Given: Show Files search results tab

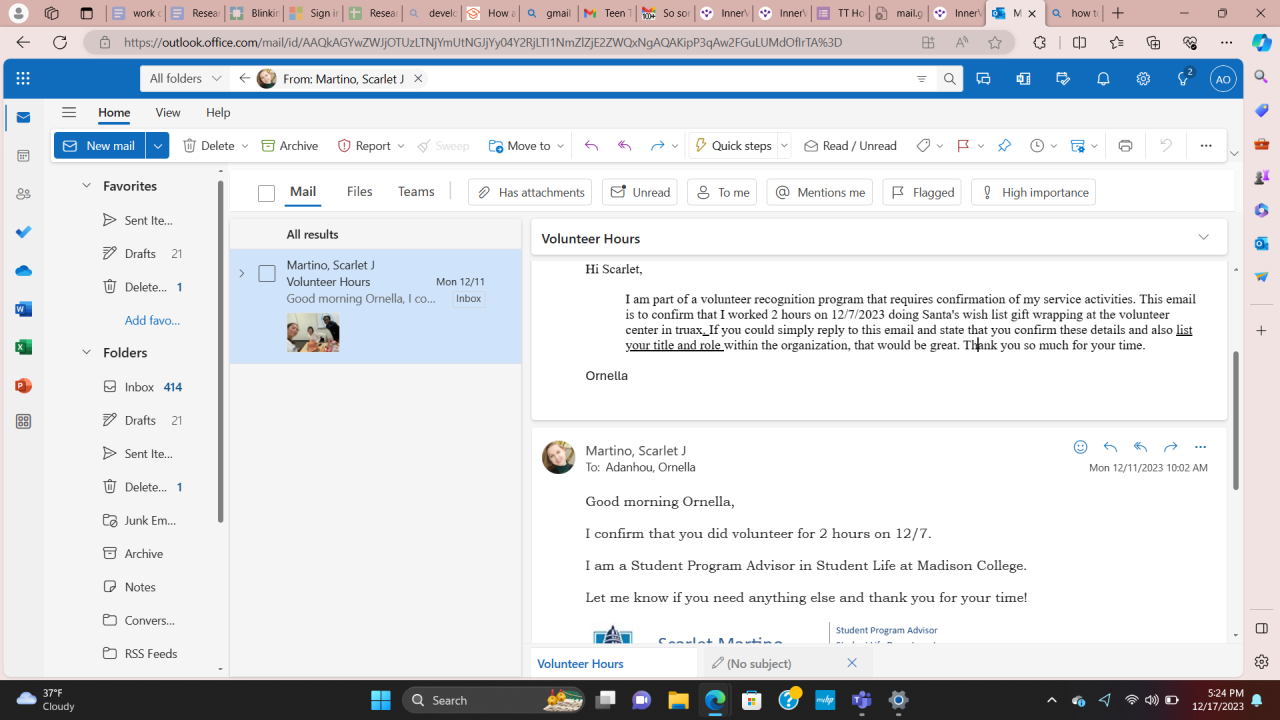Looking at the screenshot, I should point(360,192).
